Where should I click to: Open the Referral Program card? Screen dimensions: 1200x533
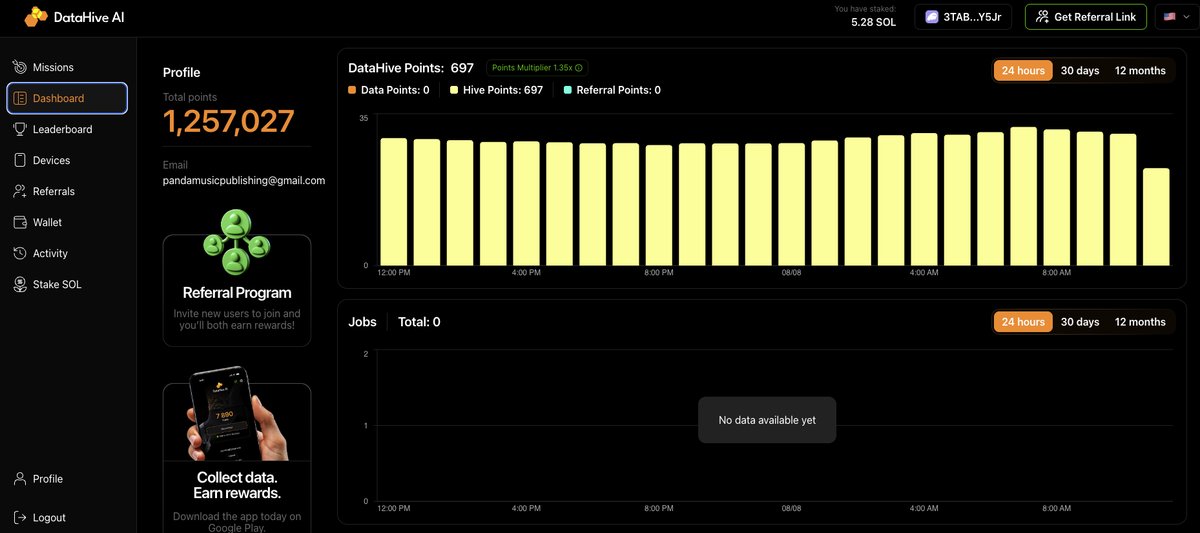[x=237, y=290]
